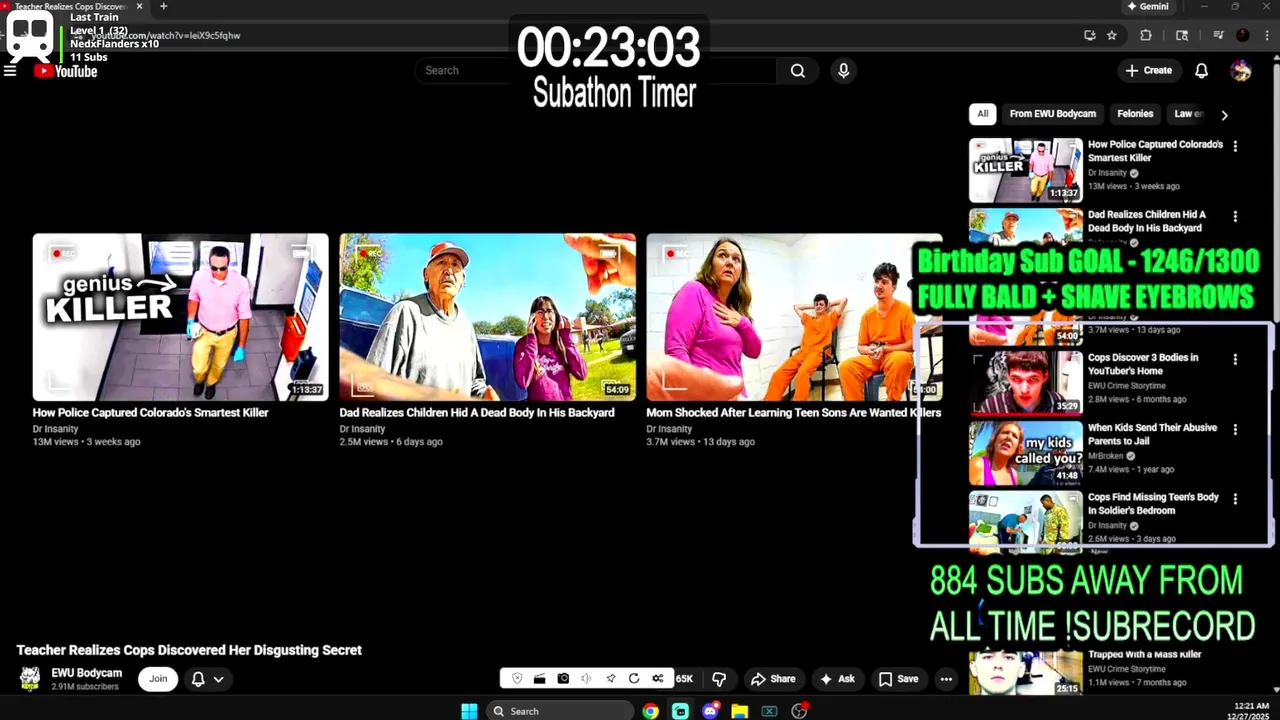Play Mom Shocked endscreen thumbnail

tap(794, 317)
